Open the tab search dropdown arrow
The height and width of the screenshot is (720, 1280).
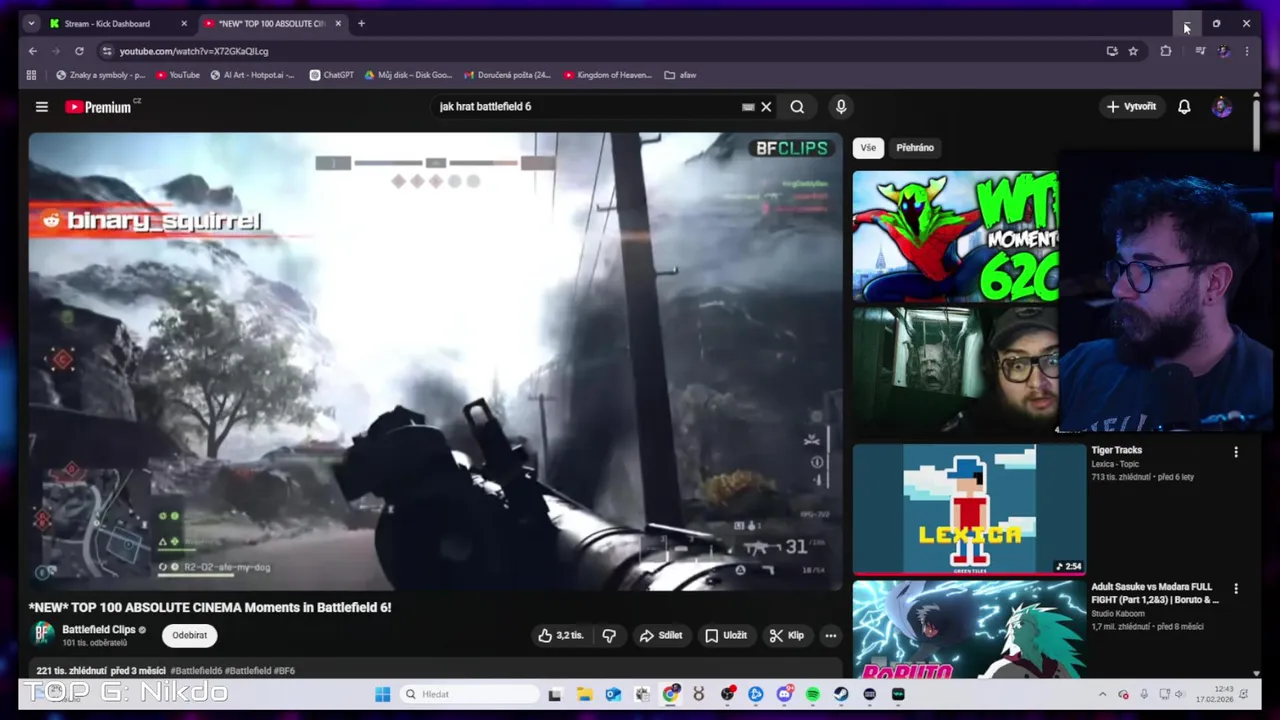31,23
